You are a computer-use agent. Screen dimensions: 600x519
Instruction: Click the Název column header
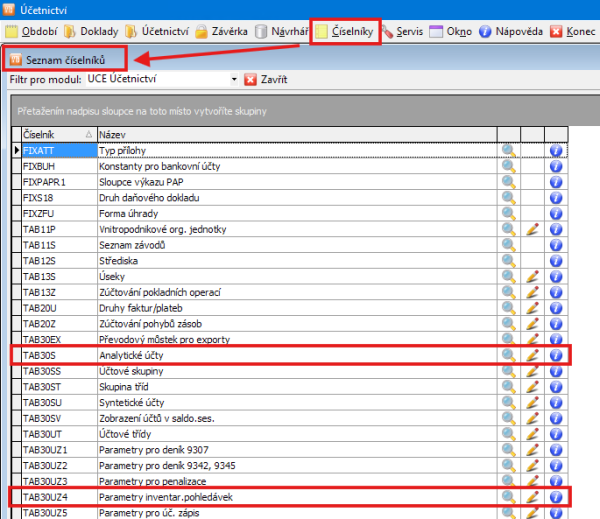(295, 134)
